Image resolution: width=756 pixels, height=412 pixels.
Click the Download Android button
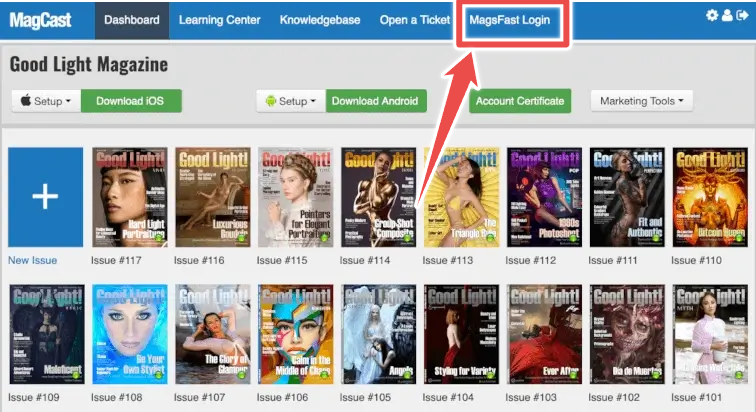click(376, 101)
